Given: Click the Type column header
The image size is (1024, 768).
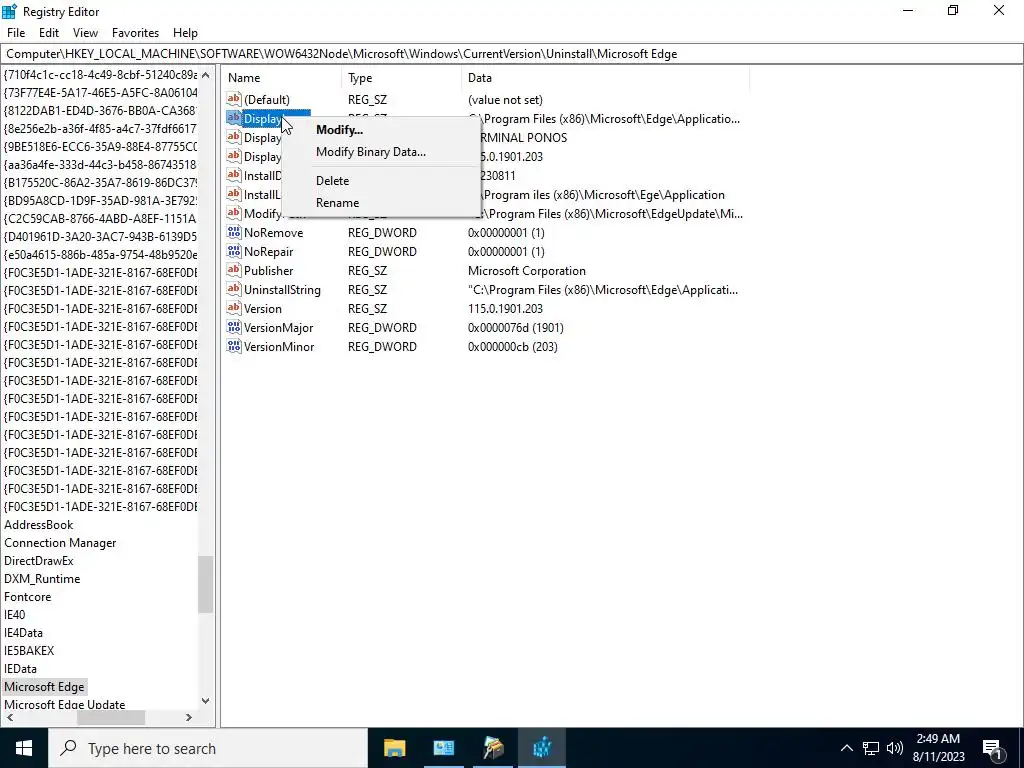Looking at the screenshot, I should click(401, 78).
